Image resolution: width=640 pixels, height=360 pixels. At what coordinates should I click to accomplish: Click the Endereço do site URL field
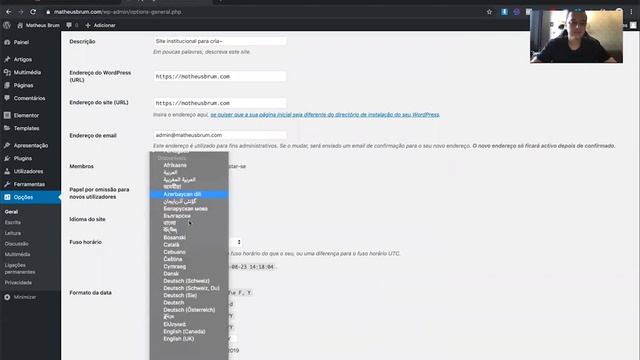point(220,103)
